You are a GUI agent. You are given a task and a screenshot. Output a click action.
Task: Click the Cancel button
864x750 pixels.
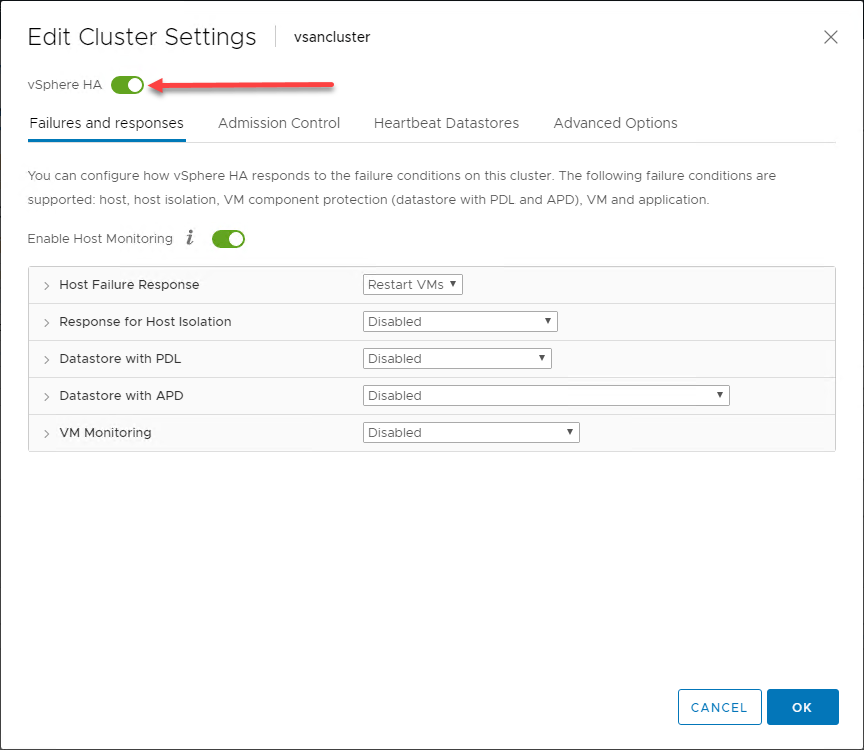pos(720,707)
